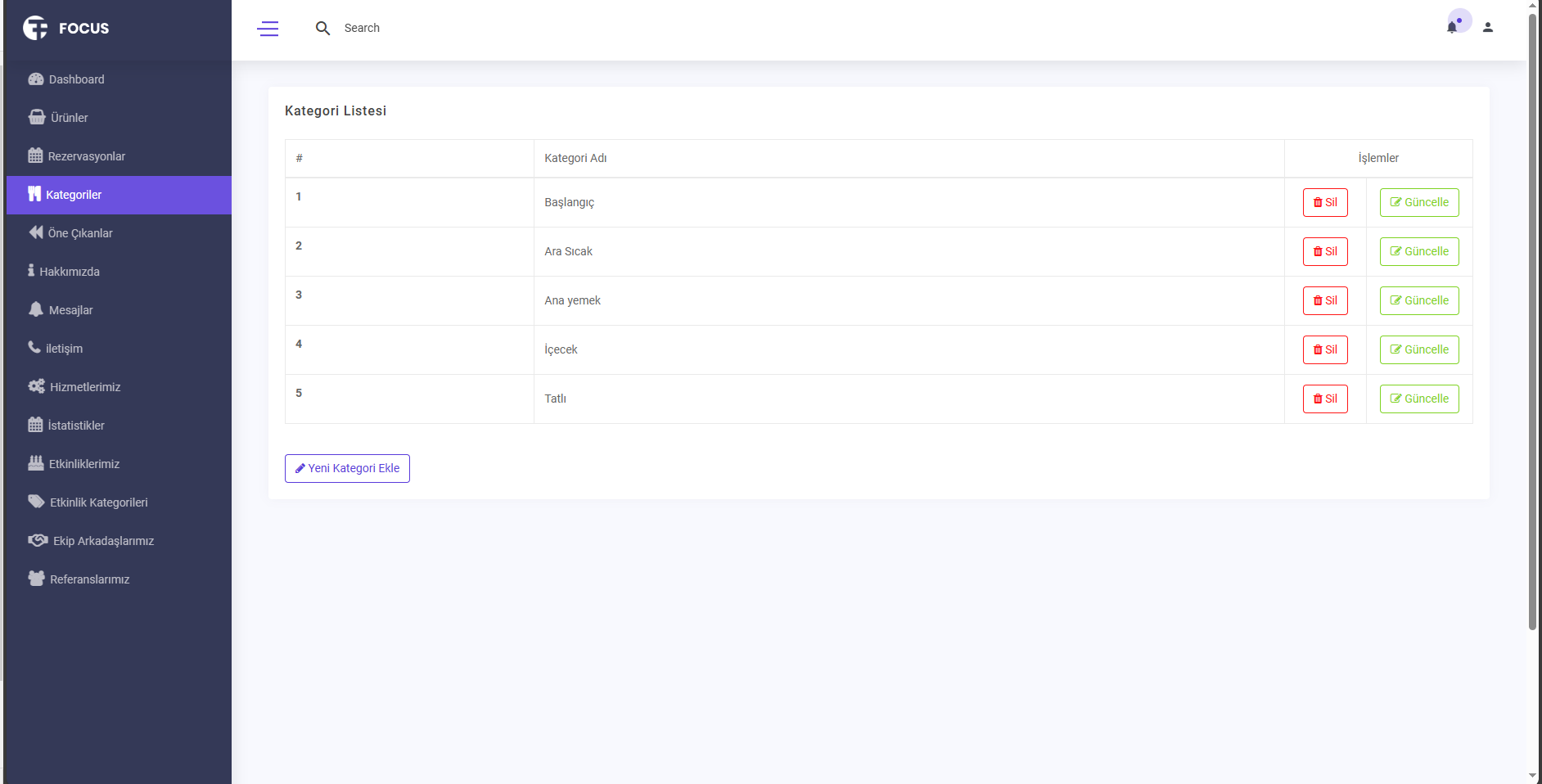
Task: Click the İletişim phone icon
Action: pyautogui.click(x=34, y=348)
